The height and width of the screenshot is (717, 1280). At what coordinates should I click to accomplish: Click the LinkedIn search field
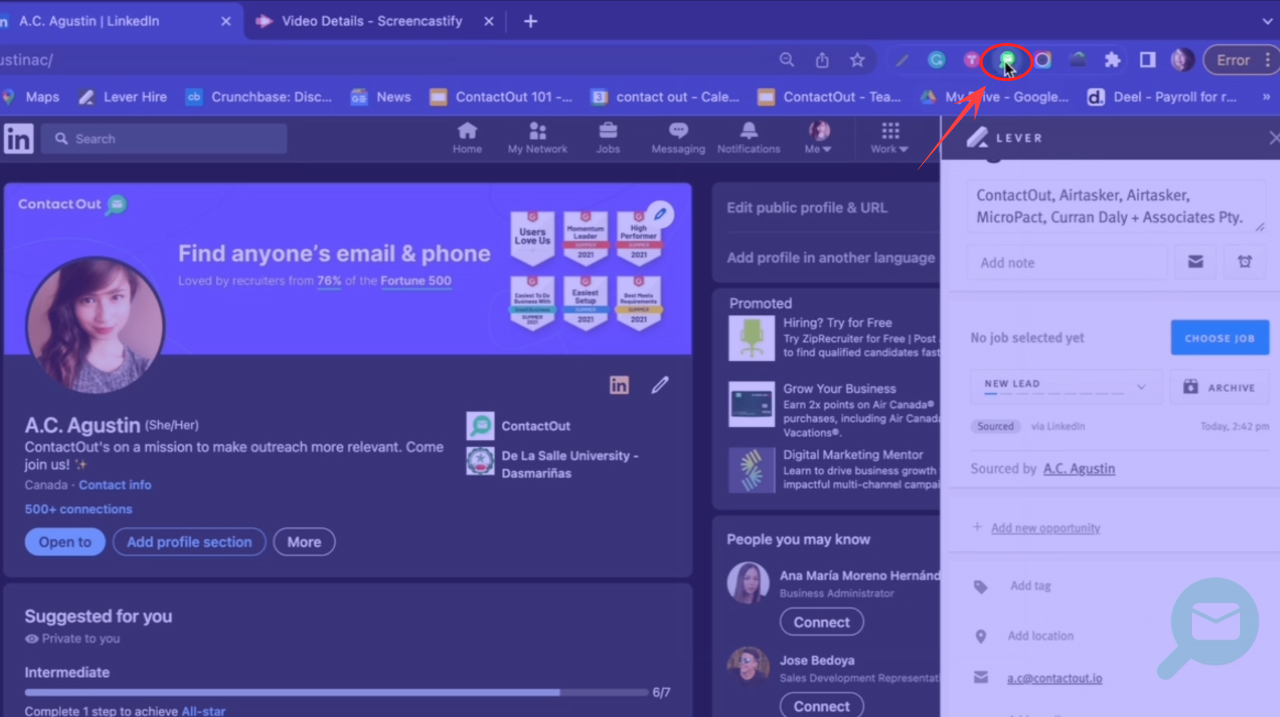(x=164, y=139)
